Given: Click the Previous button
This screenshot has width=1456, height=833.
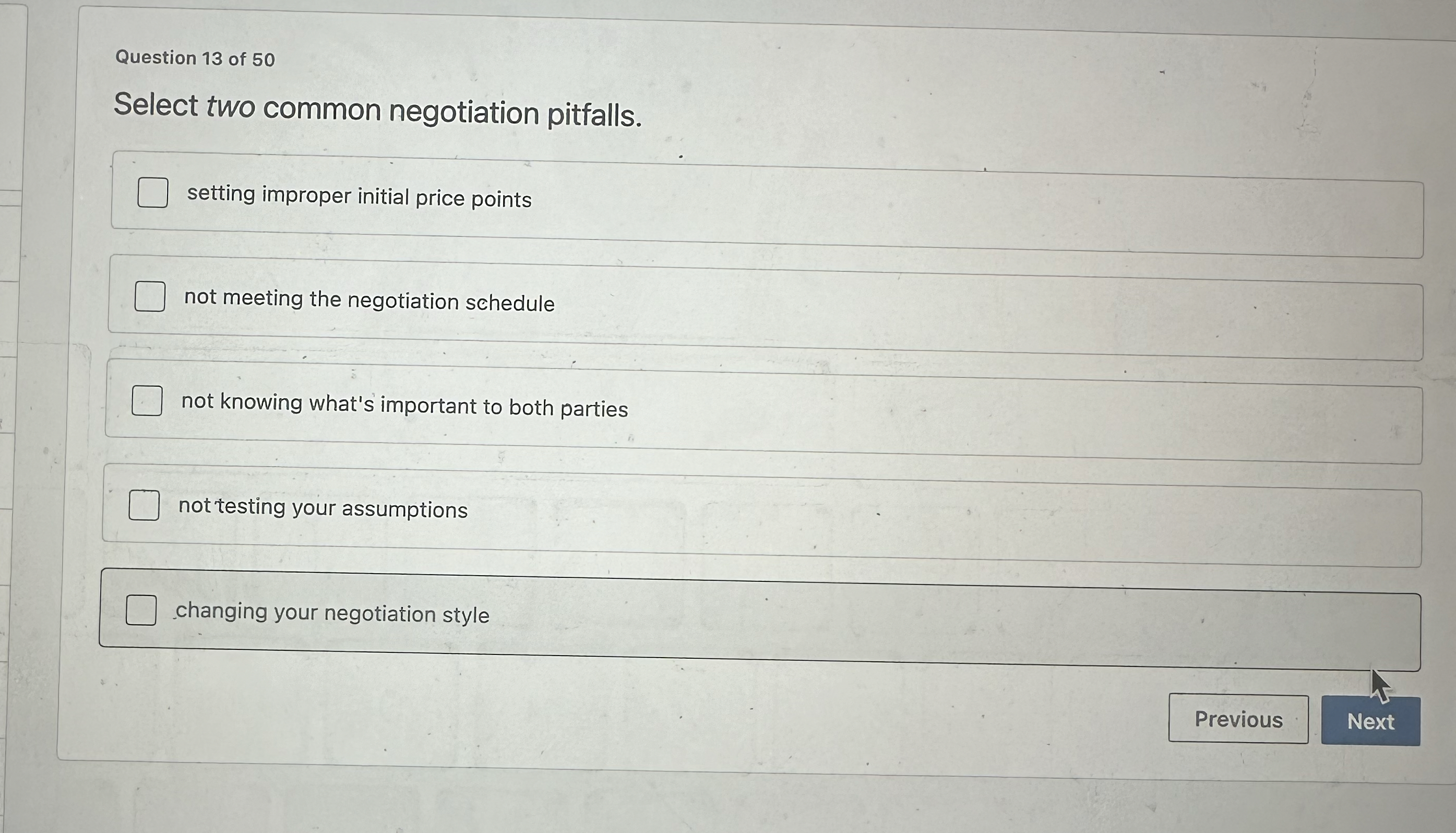Looking at the screenshot, I should coord(1238,720).
